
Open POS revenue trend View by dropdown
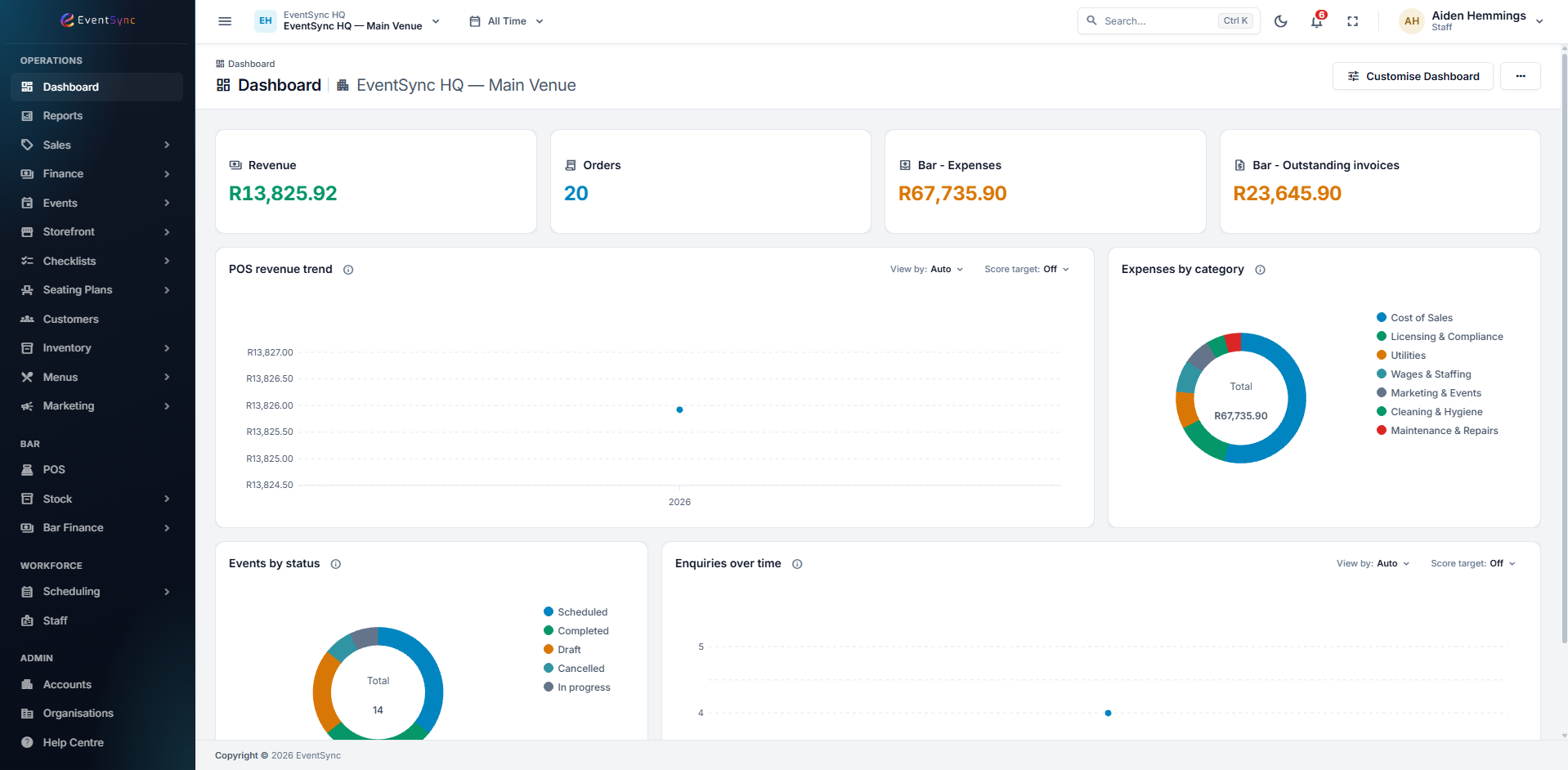(x=927, y=269)
